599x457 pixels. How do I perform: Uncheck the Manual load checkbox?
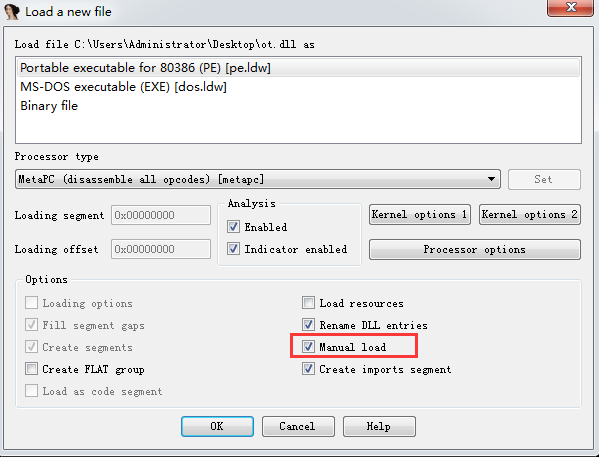pyautogui.click(x=308, y=347)
